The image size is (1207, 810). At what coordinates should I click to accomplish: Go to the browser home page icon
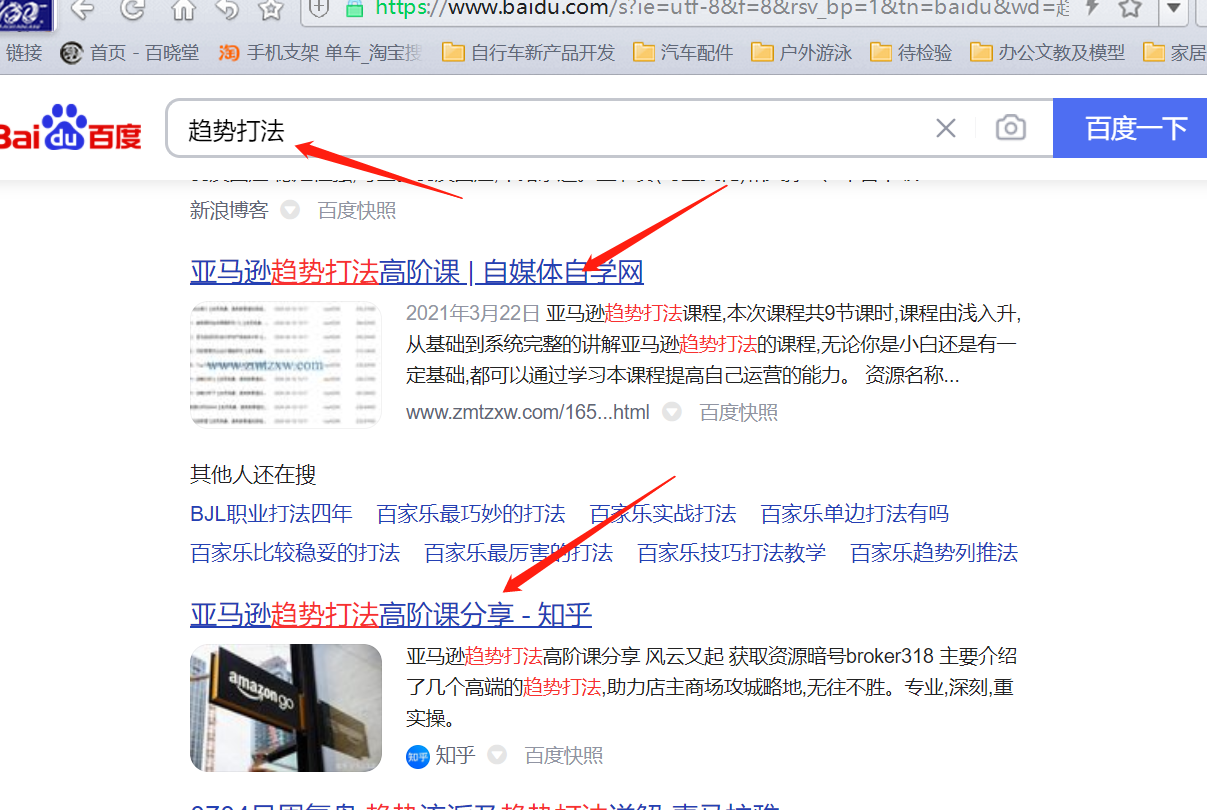(x=183, y=10)
